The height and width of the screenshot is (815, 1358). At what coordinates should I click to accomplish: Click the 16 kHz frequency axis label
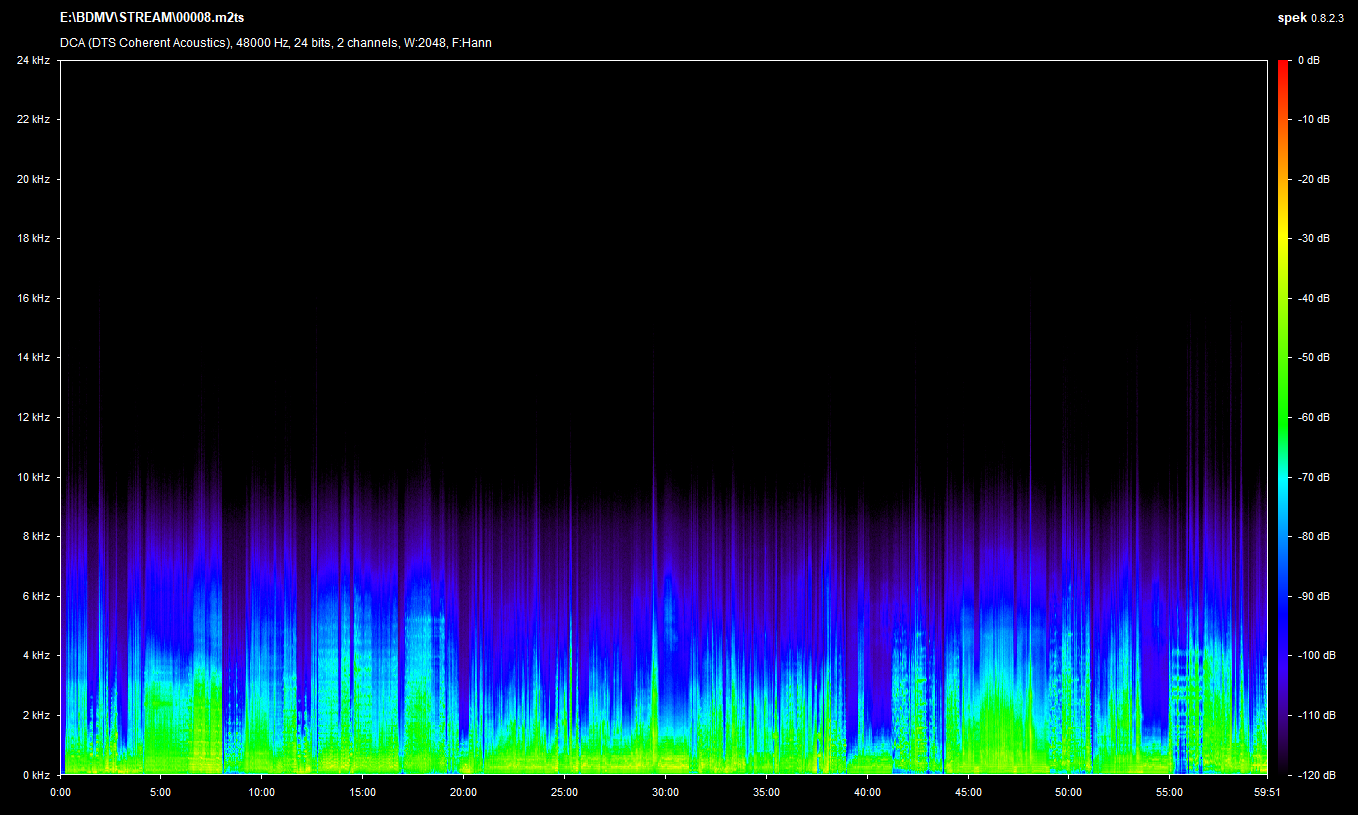coord(33,299)
